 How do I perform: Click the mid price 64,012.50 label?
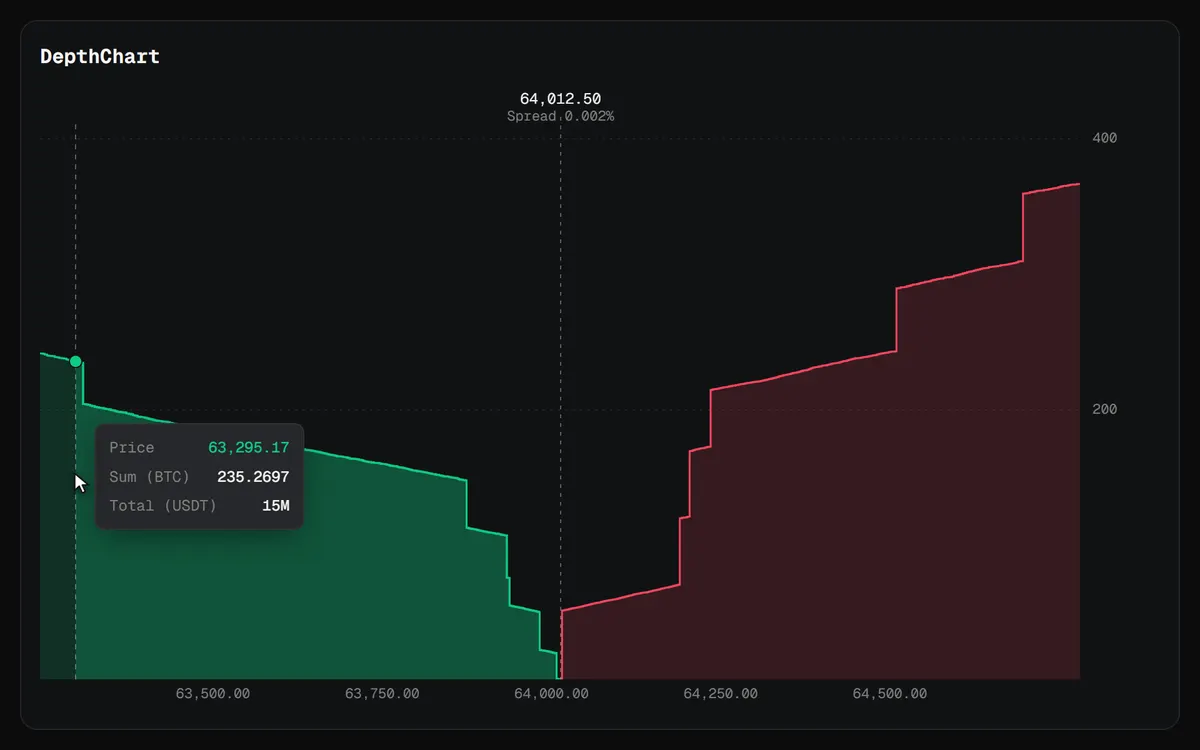pos(560,99)
